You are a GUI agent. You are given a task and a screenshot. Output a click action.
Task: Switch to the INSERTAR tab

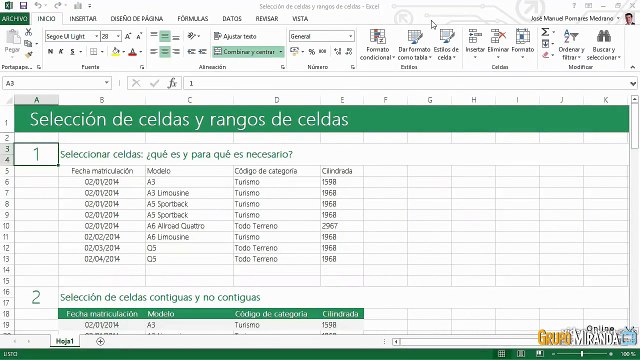tap(83, 18)
